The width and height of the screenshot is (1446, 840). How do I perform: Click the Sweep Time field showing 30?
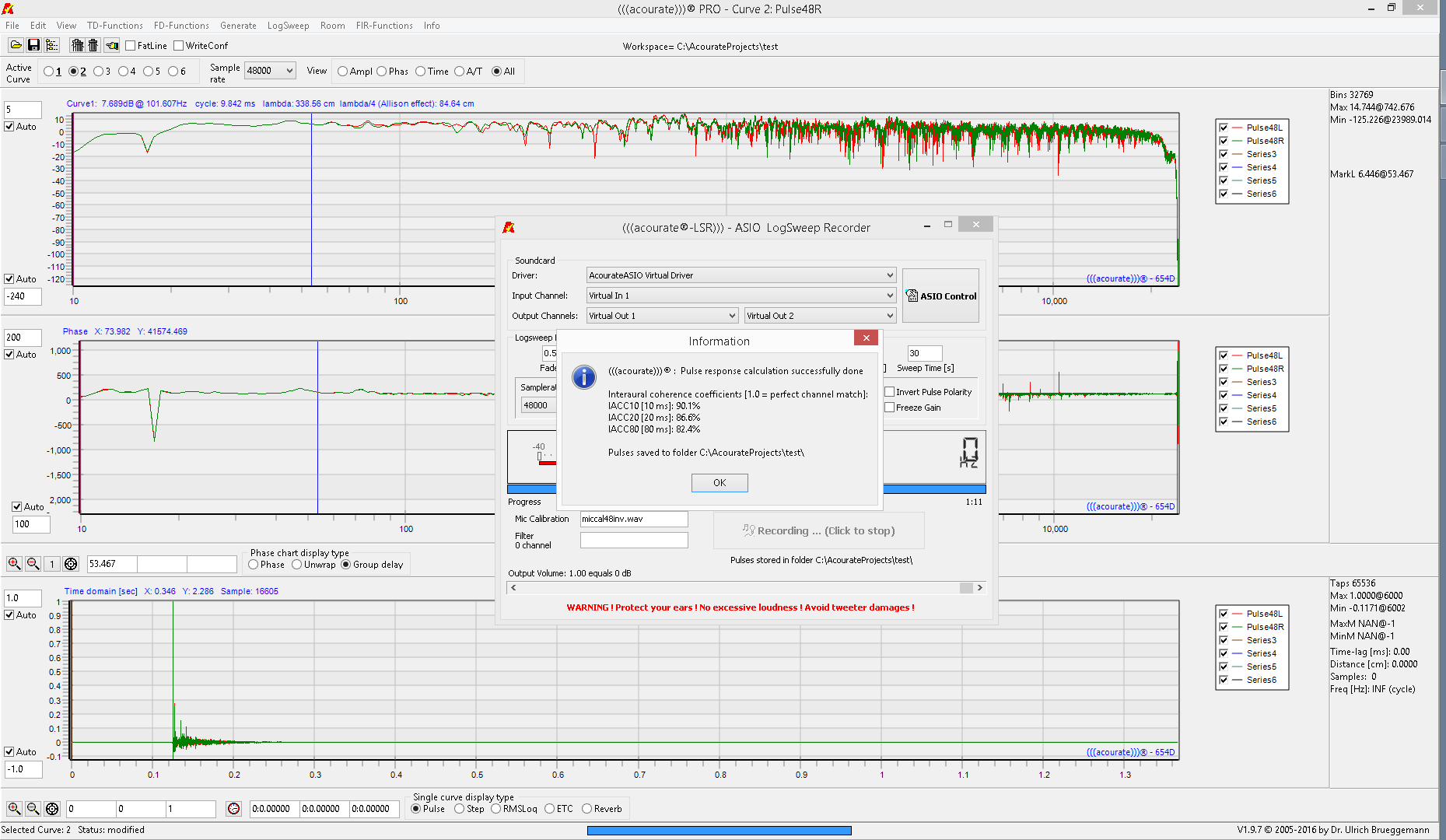pyautogui.click(x=925, y=353)
